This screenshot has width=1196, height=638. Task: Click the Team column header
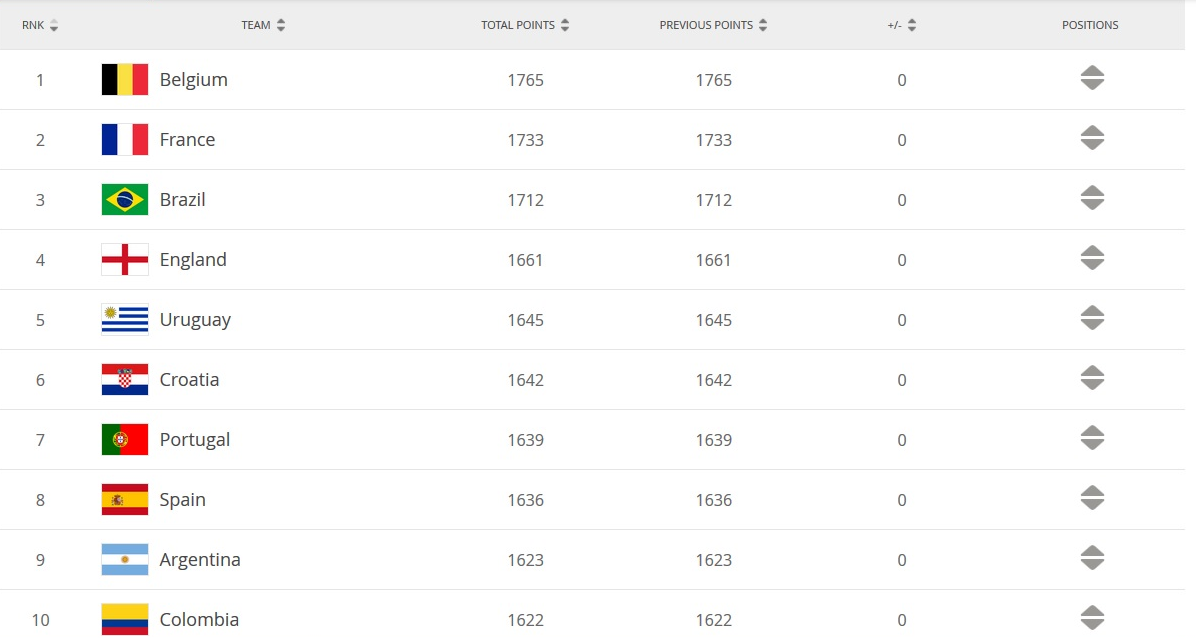[256, 26]
